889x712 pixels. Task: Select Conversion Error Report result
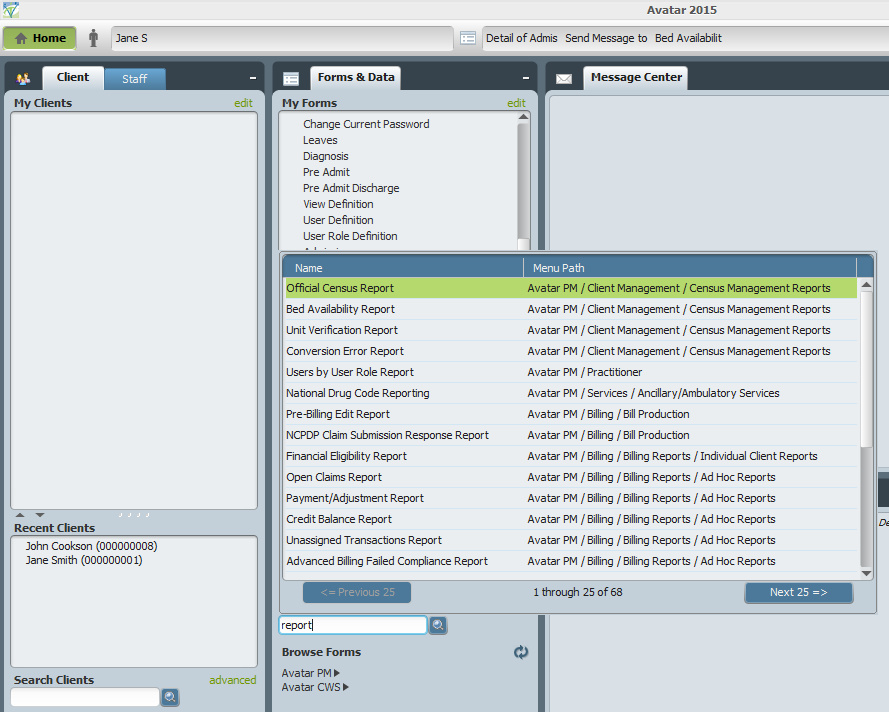click(571, 351)
